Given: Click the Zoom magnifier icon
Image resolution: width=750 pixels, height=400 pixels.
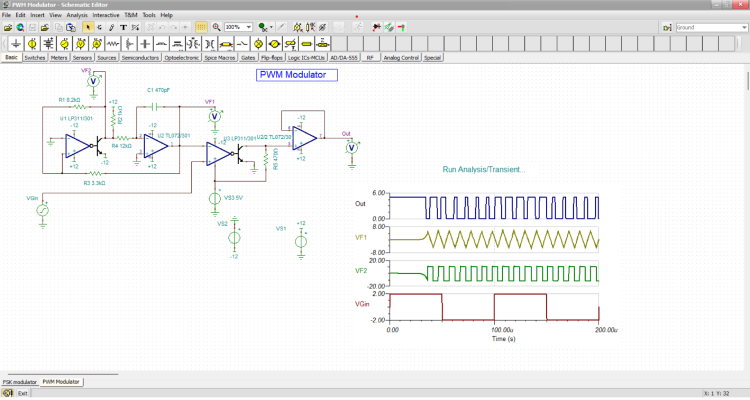Looking at the screenshot, I should (216, 27).
